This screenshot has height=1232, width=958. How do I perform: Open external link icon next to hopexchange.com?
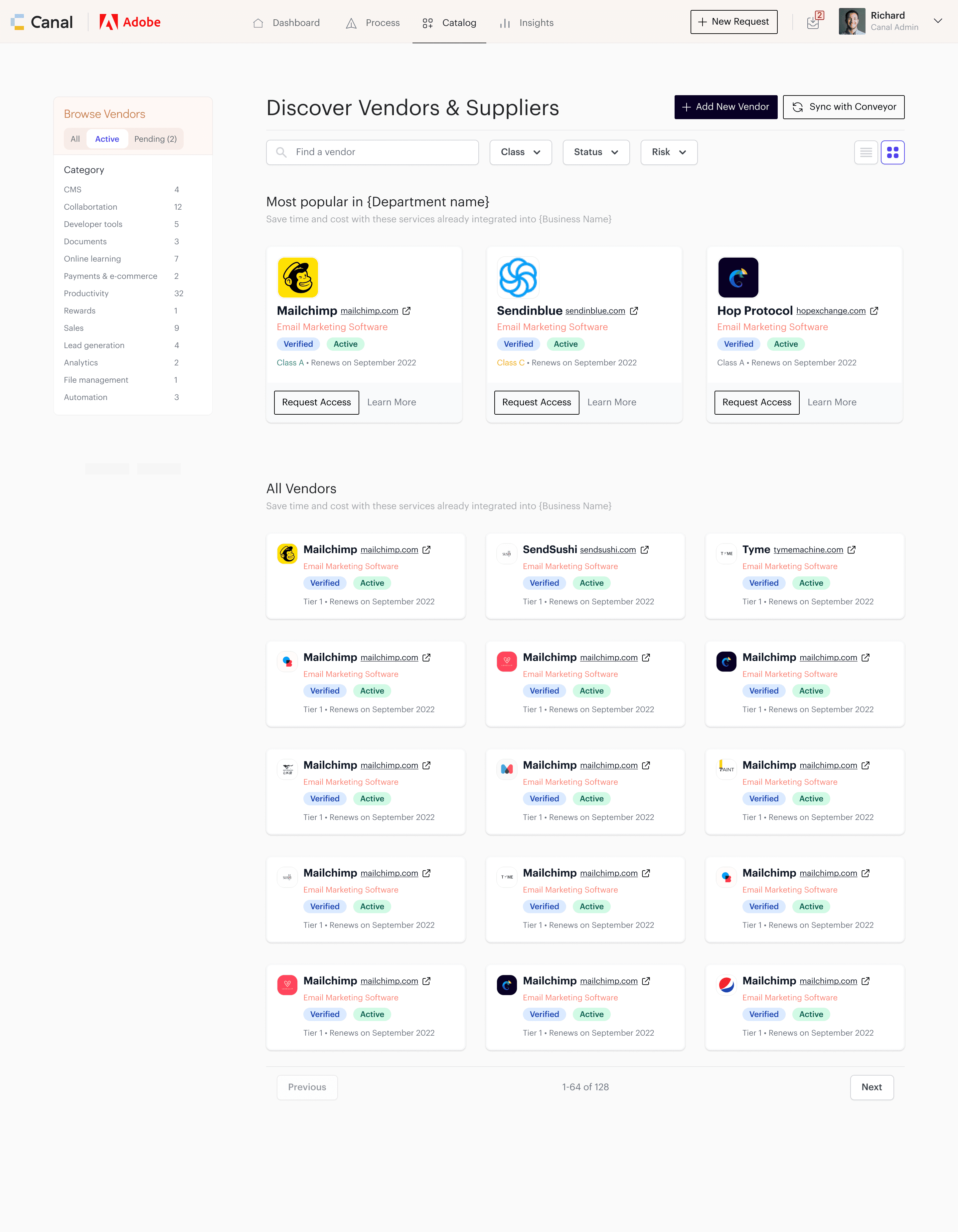click(874, 311)
